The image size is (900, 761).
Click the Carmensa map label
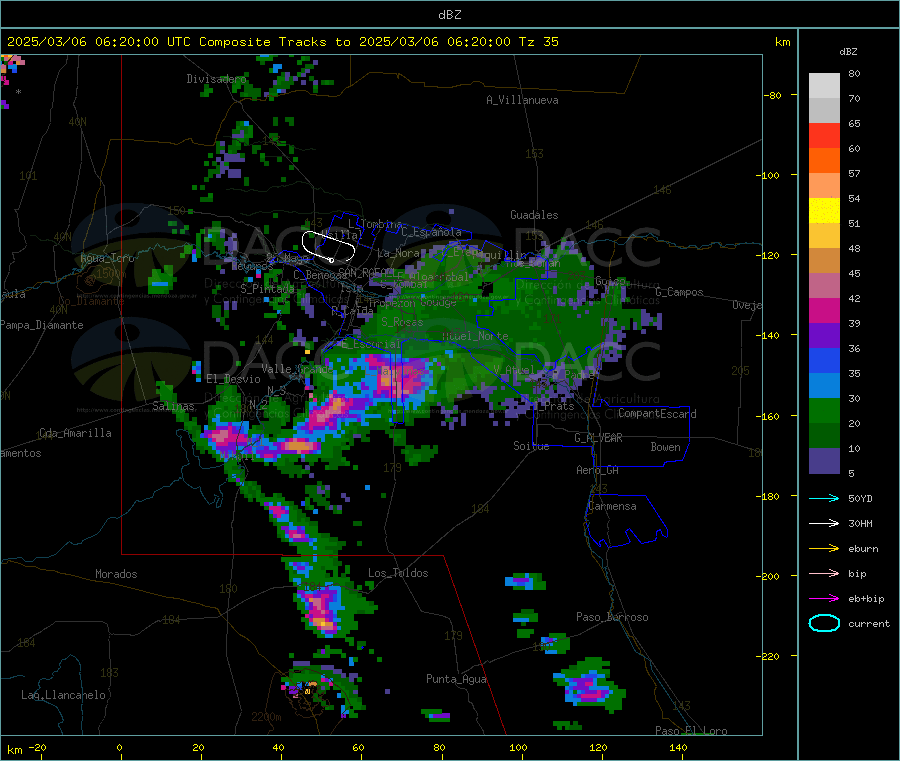612,506
